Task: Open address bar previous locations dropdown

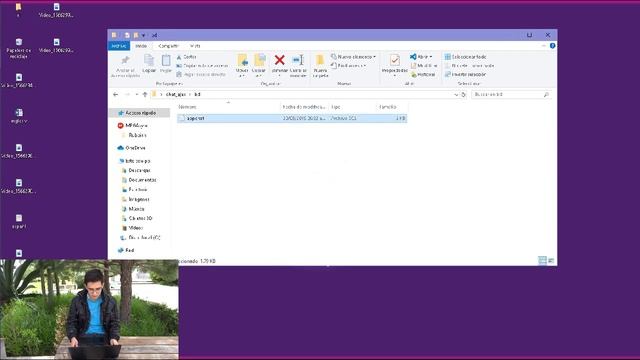Action: coord(456,94)
